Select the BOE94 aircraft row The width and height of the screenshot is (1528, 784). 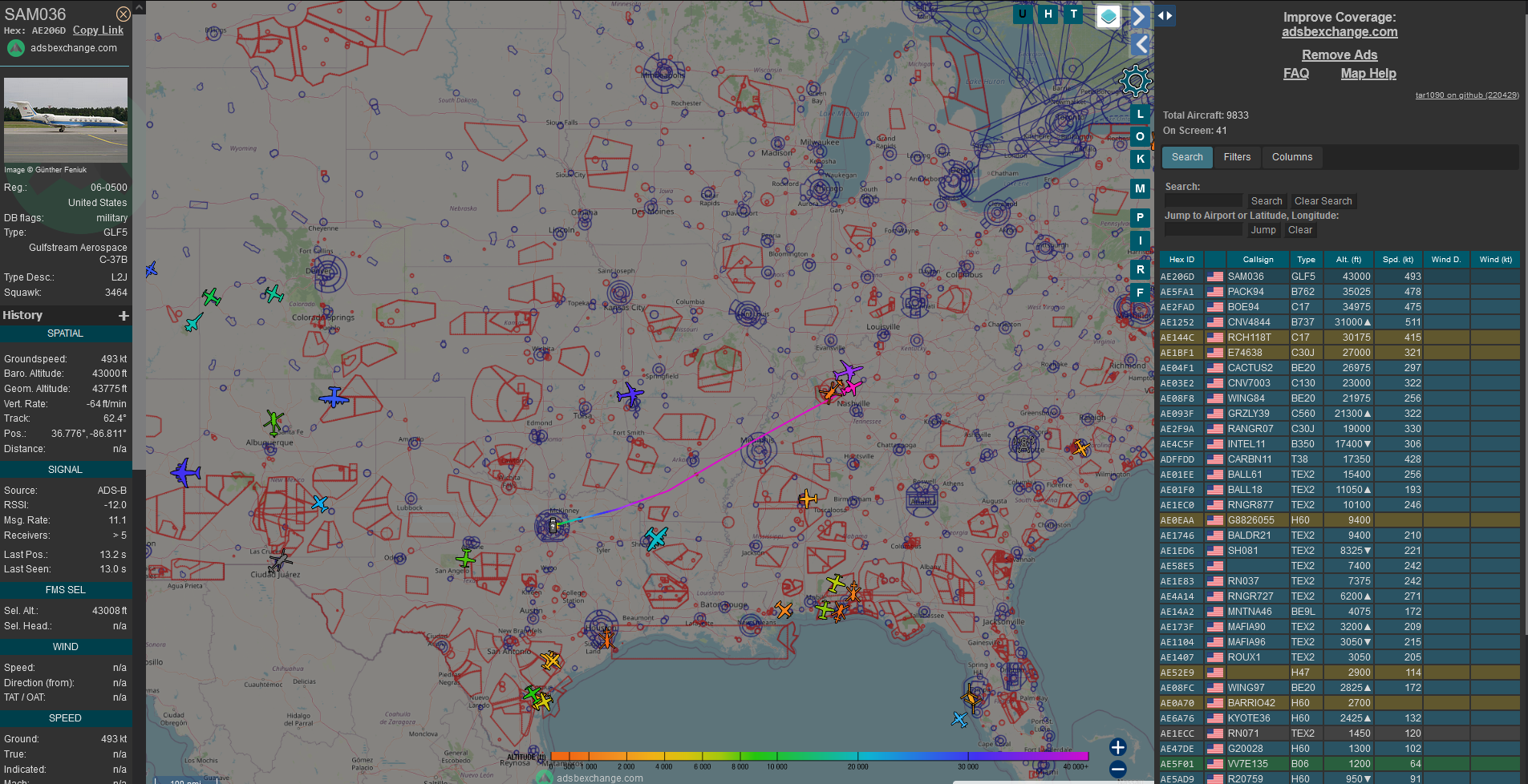pos(1340,307)
